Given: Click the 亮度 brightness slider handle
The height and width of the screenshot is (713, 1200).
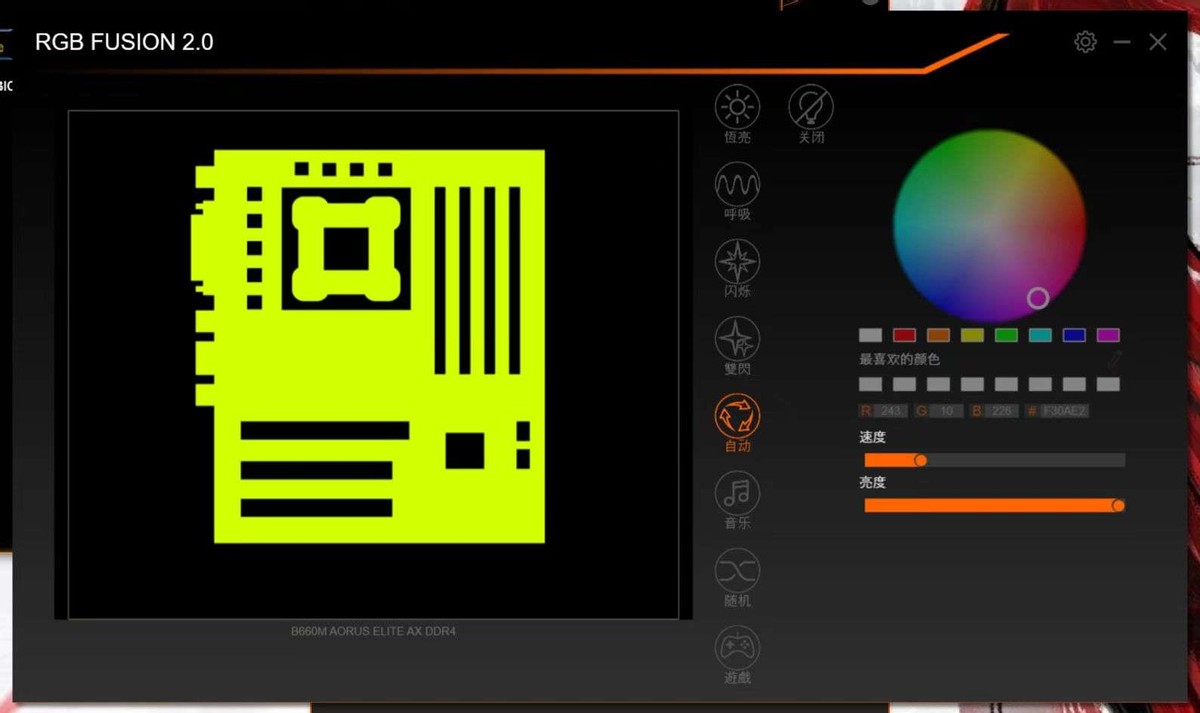Looking at the screenshot, I should (x=1118, y=505).
